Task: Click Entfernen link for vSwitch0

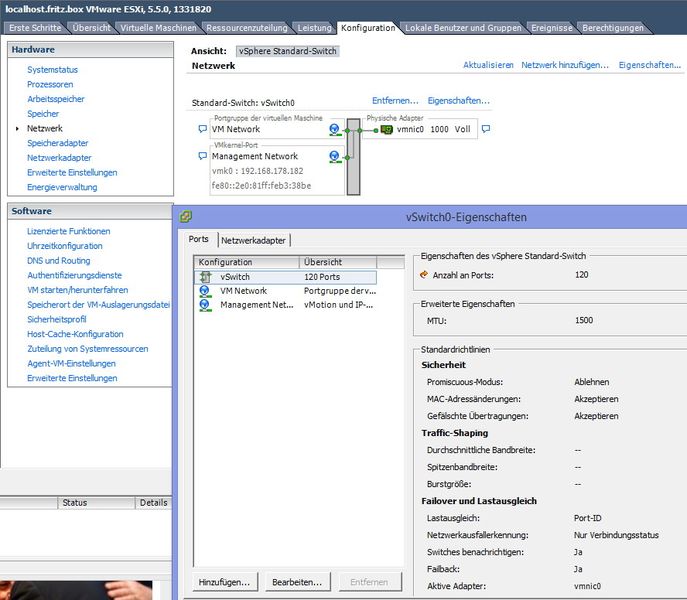Action: pyautogui.click(x=395, y=101)
